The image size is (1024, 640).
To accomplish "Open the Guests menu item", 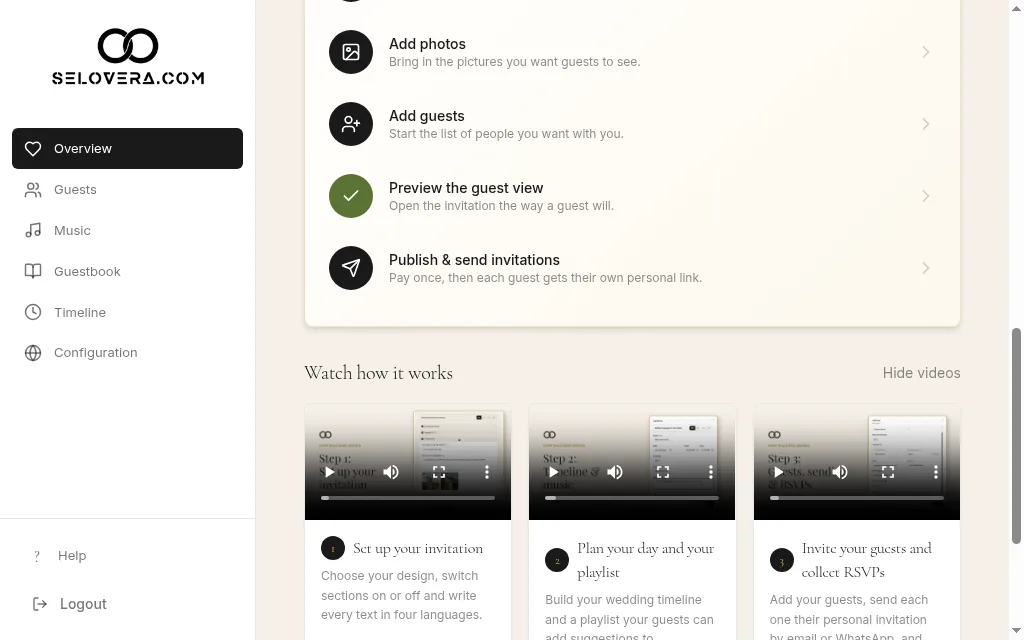I will point(127,189).
